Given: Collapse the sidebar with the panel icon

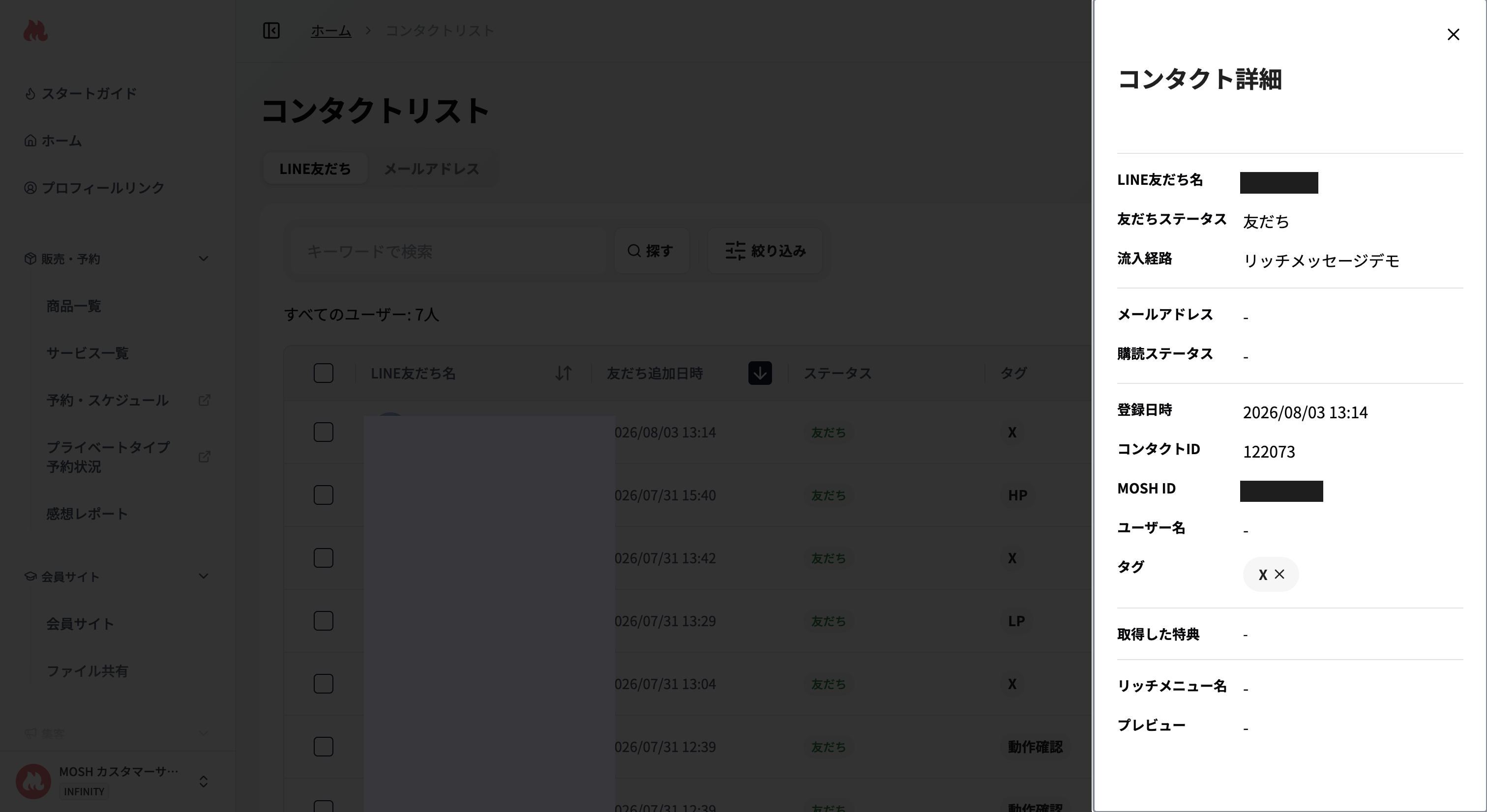Looking at the screenshot, I should [271, 30].
